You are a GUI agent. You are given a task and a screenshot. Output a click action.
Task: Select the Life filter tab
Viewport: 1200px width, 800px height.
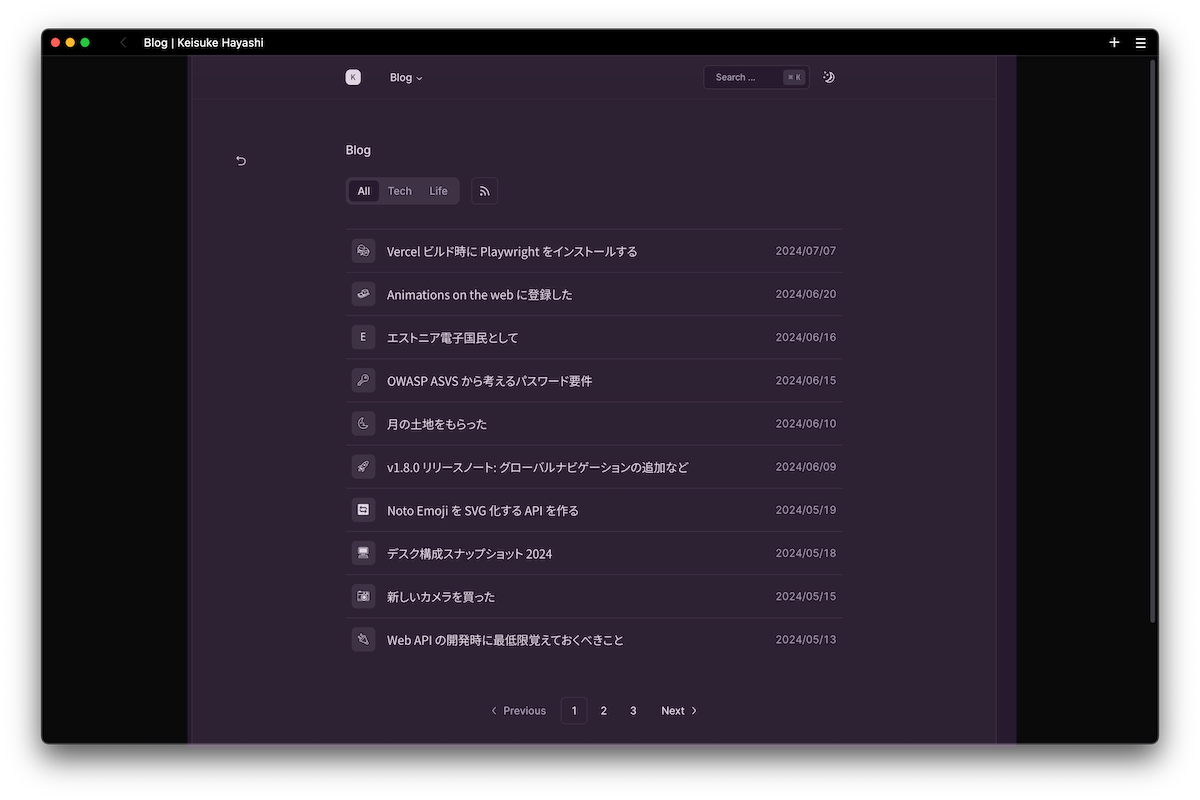pos(438,191)
